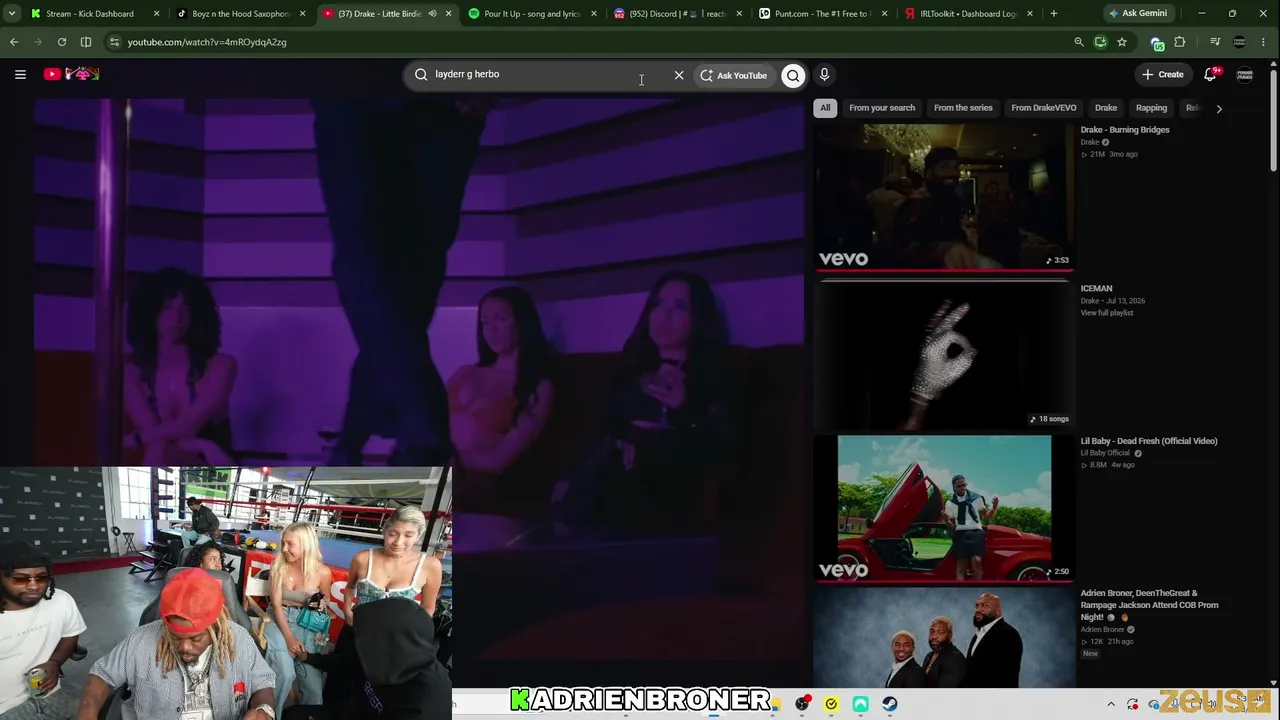Show hidden system tray icons
Viewport: 1280px width, 720px height.
click(1110, 704)
